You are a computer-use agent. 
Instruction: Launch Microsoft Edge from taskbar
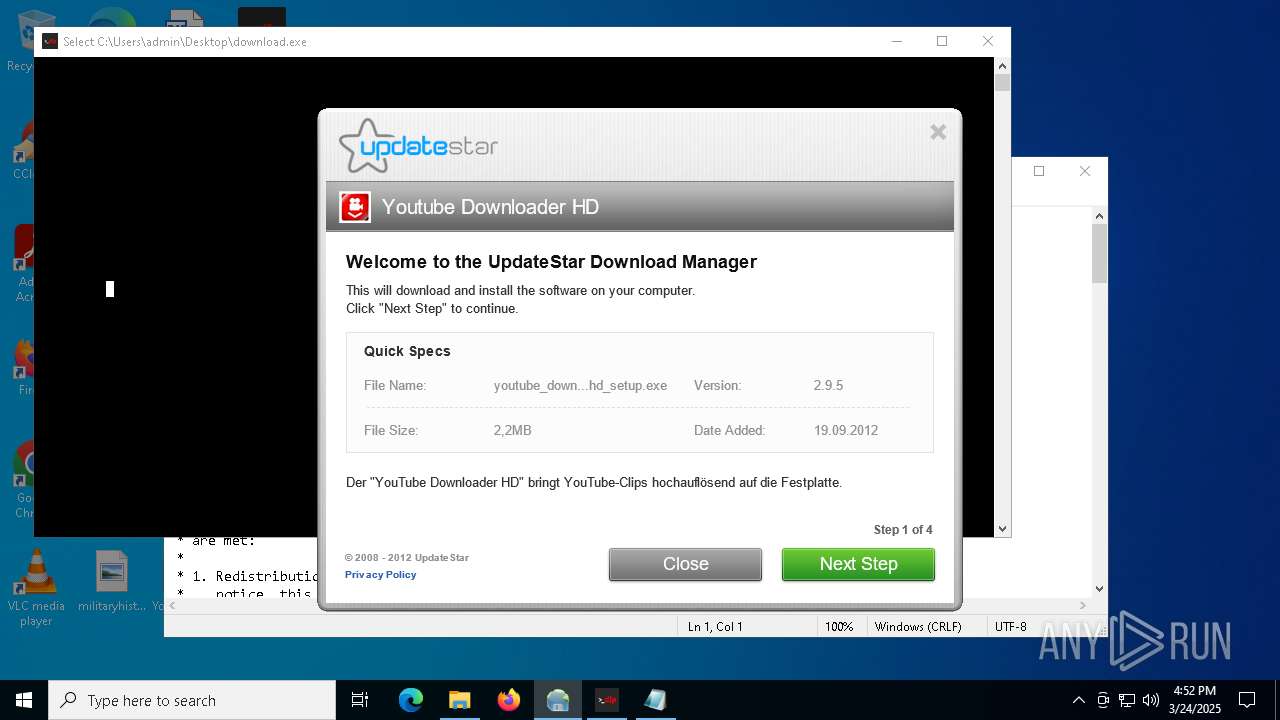(x=411, y=700)
